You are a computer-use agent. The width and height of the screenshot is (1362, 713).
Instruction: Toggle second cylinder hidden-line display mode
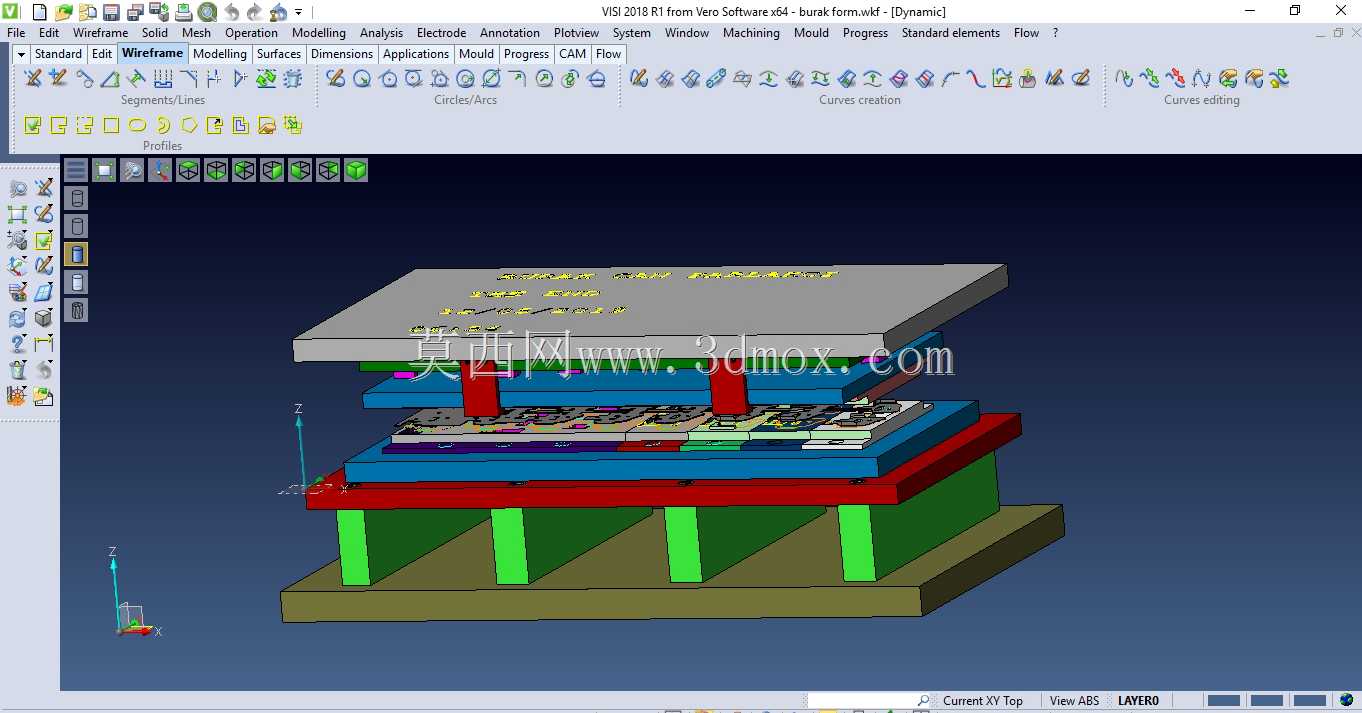coord(76,226)
